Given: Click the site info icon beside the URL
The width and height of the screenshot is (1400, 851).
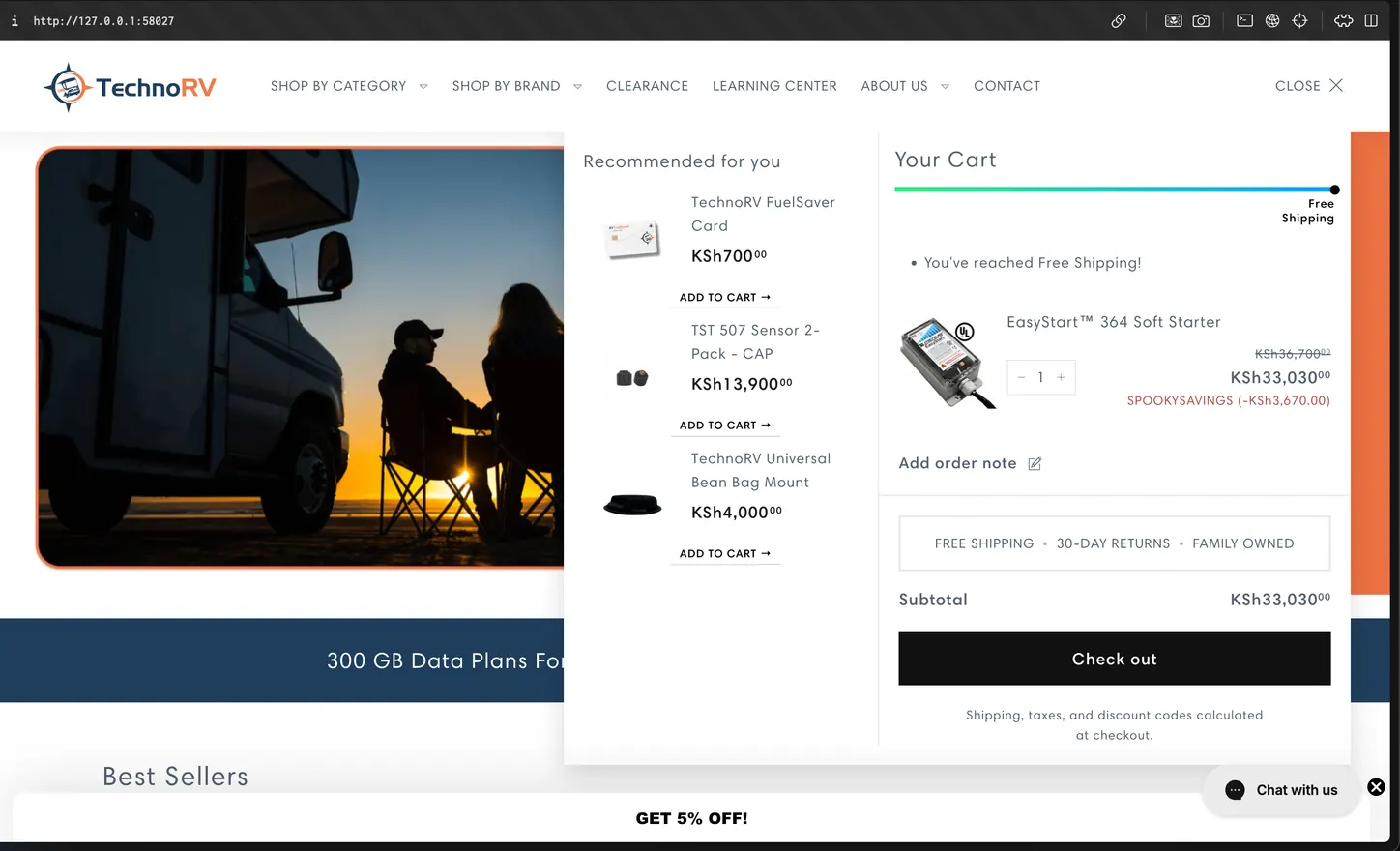Looking at the screenshot, I should click(15, 20).
